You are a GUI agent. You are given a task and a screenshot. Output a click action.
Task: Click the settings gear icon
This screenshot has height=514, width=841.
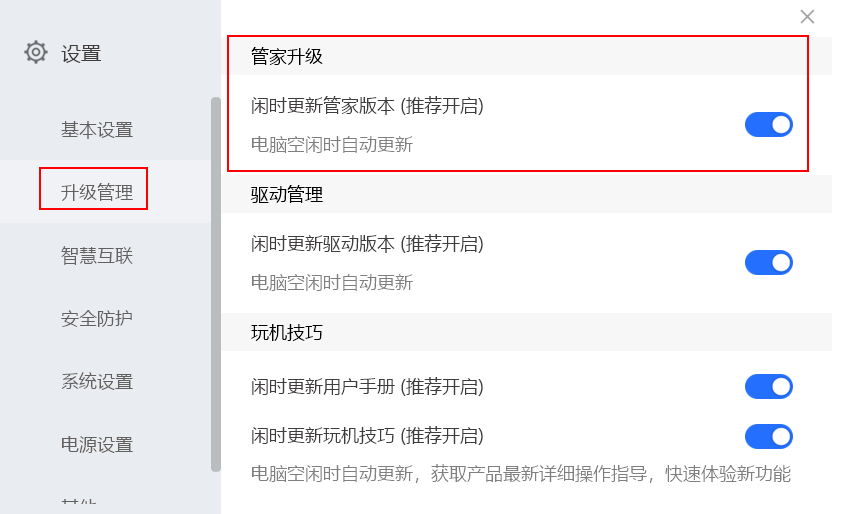pos(36,52)
